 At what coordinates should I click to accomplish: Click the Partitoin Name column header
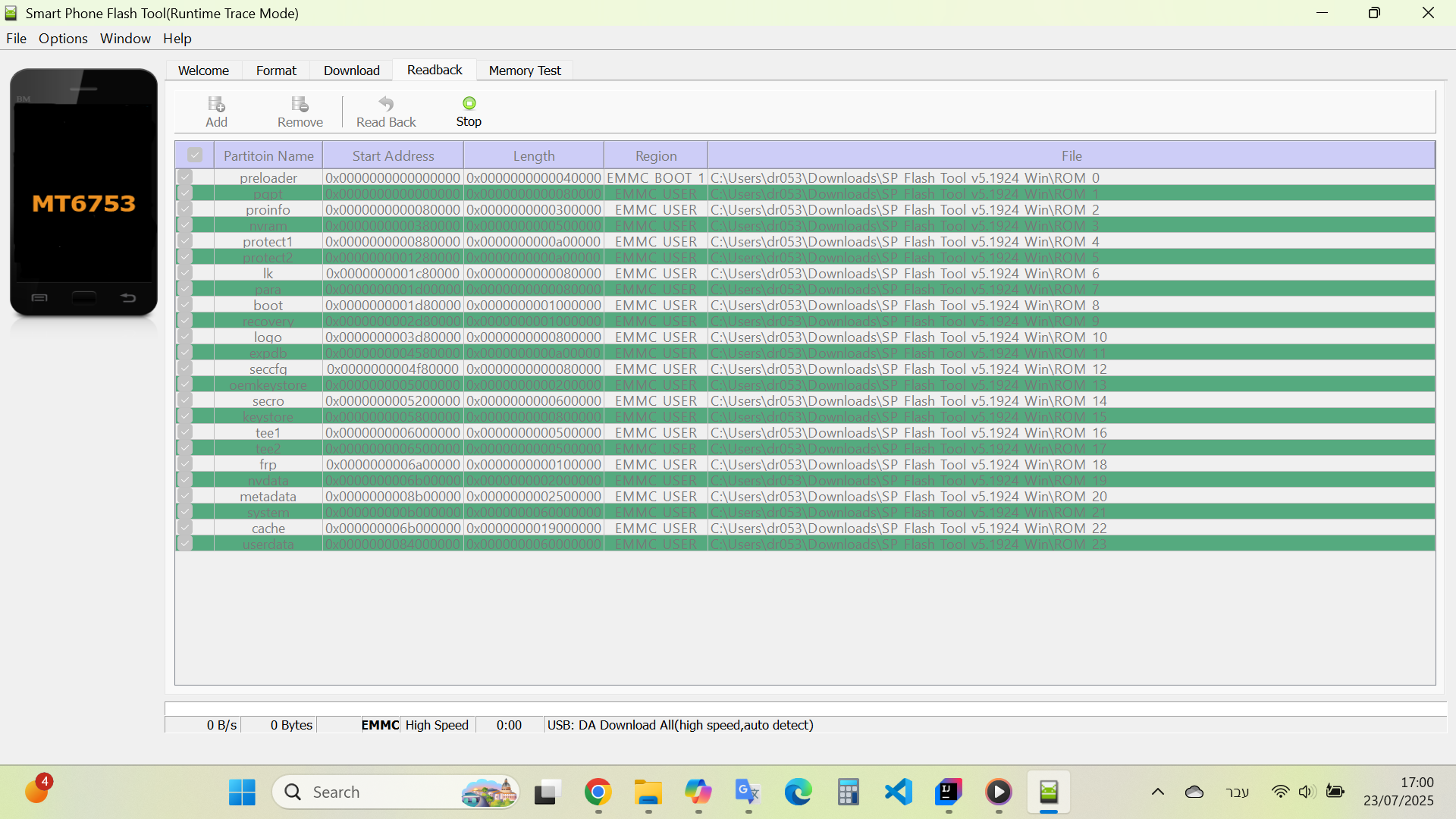[x=268, y=155]
